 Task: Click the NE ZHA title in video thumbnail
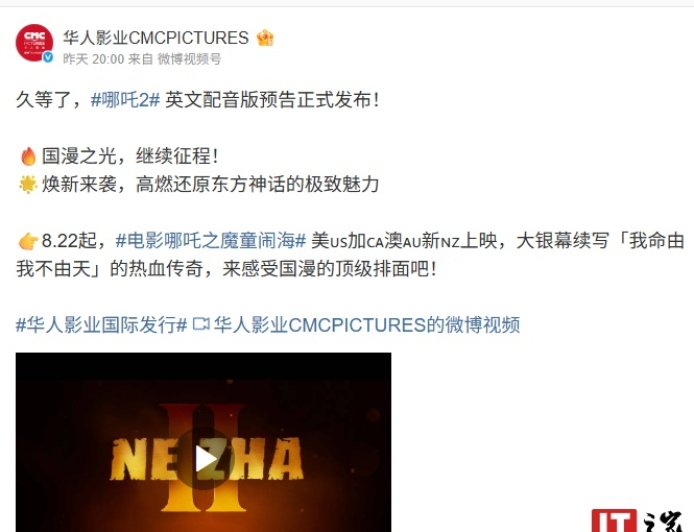pos(206,459)
